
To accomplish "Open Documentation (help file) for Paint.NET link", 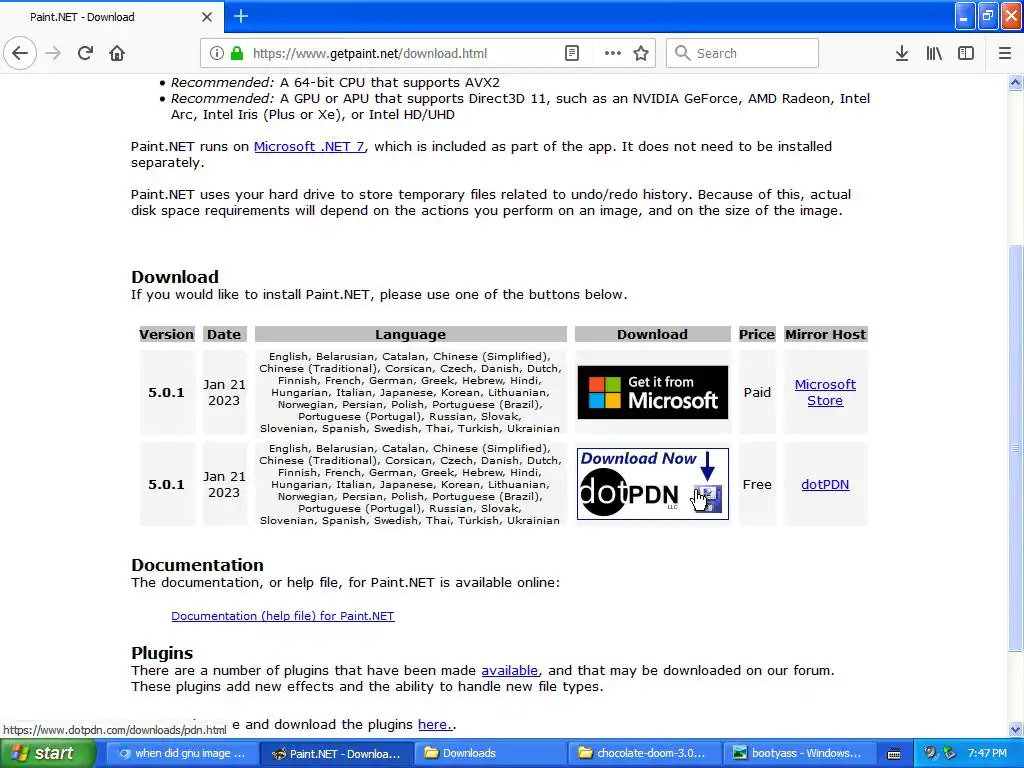I will point(283,616).
